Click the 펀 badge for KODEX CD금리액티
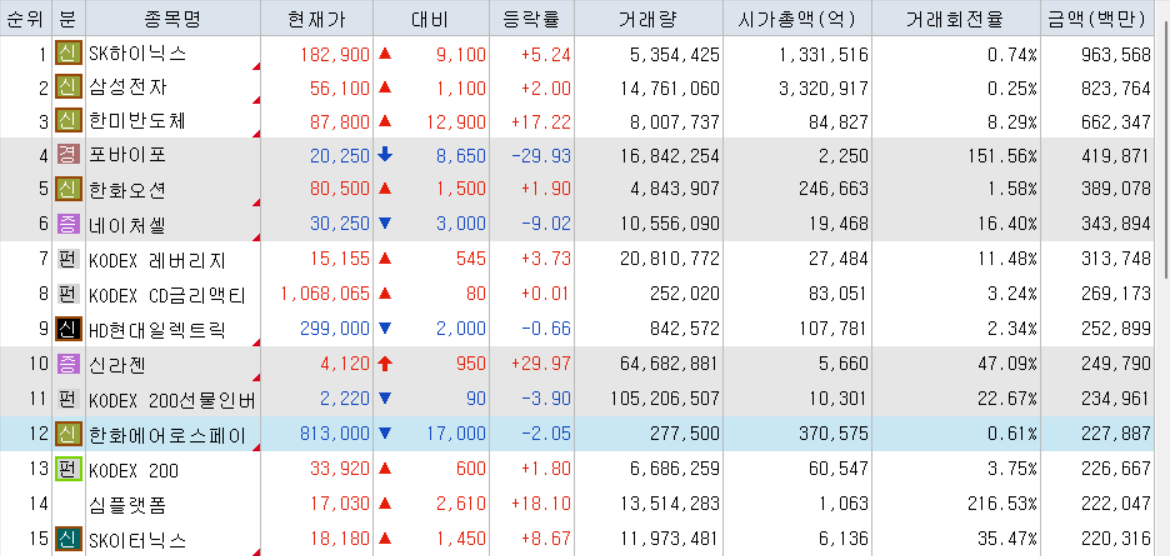 pos(69,294)
